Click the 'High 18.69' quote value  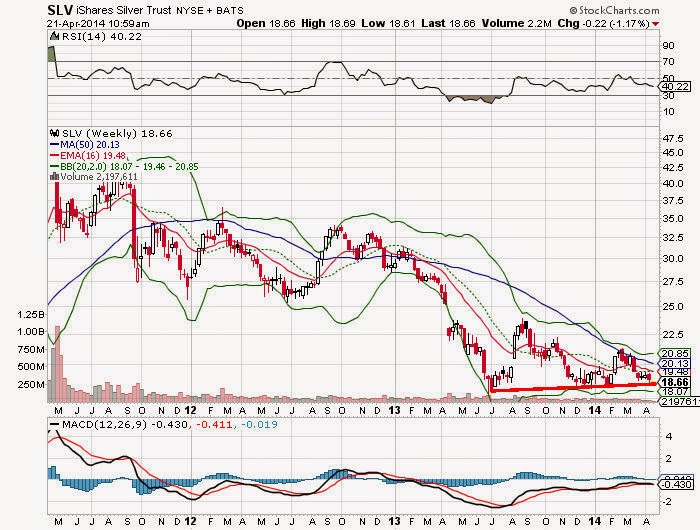pyautogui.click(x=328, y=24)
